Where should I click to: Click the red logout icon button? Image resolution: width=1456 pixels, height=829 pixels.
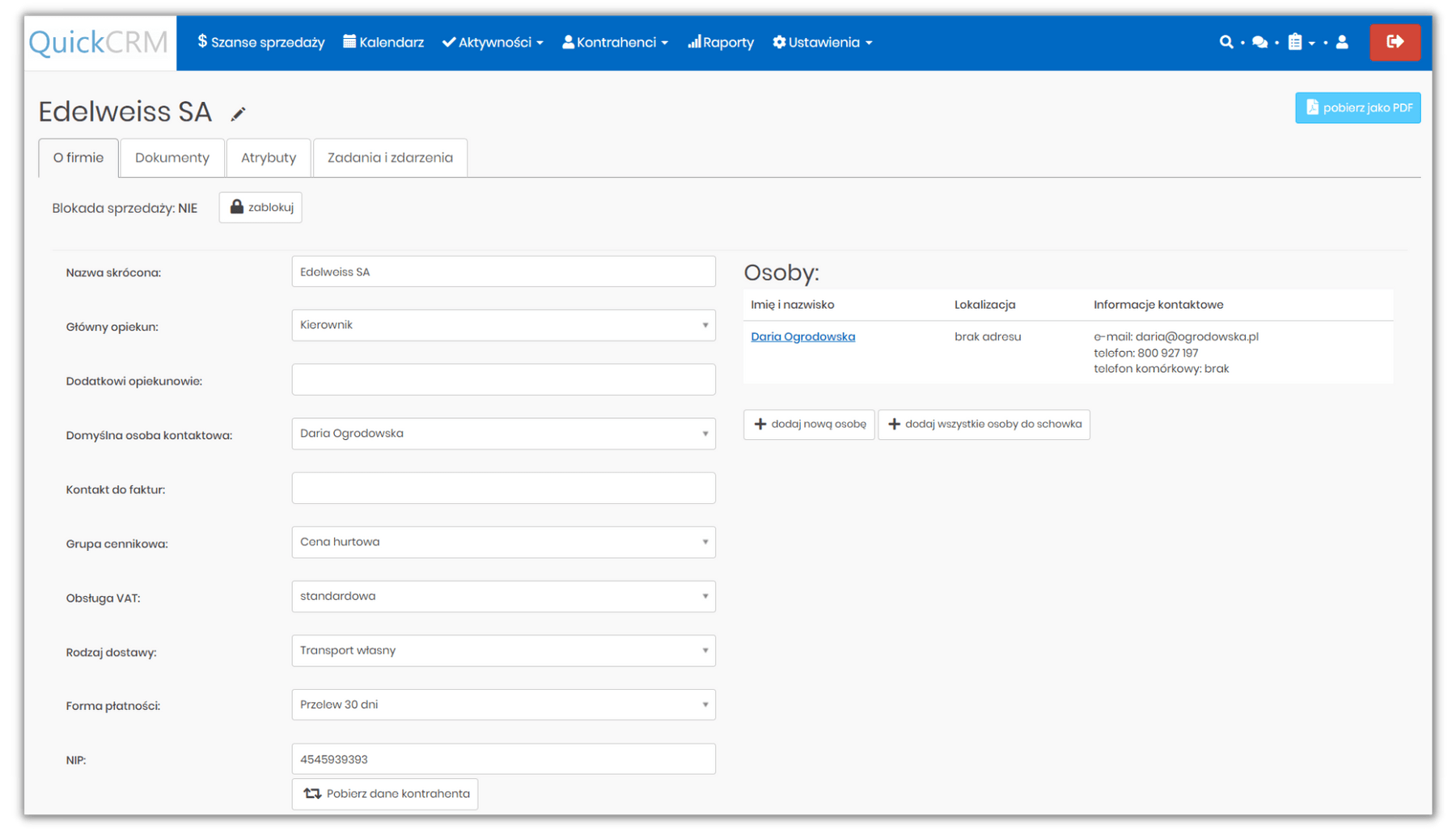[x=1395, y=42]
